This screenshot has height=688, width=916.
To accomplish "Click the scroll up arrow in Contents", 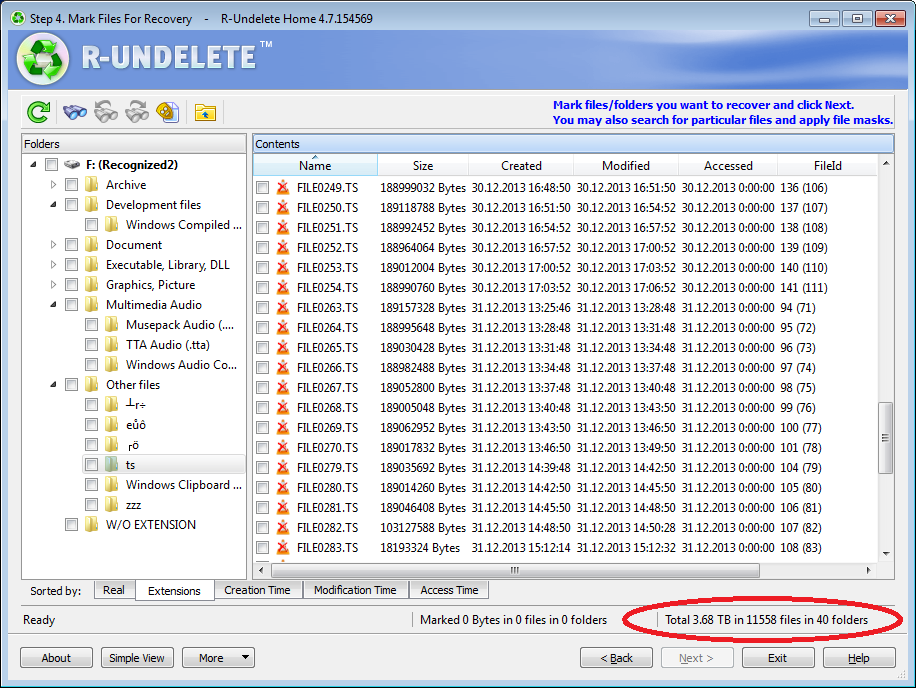I will tap(886, 163).
